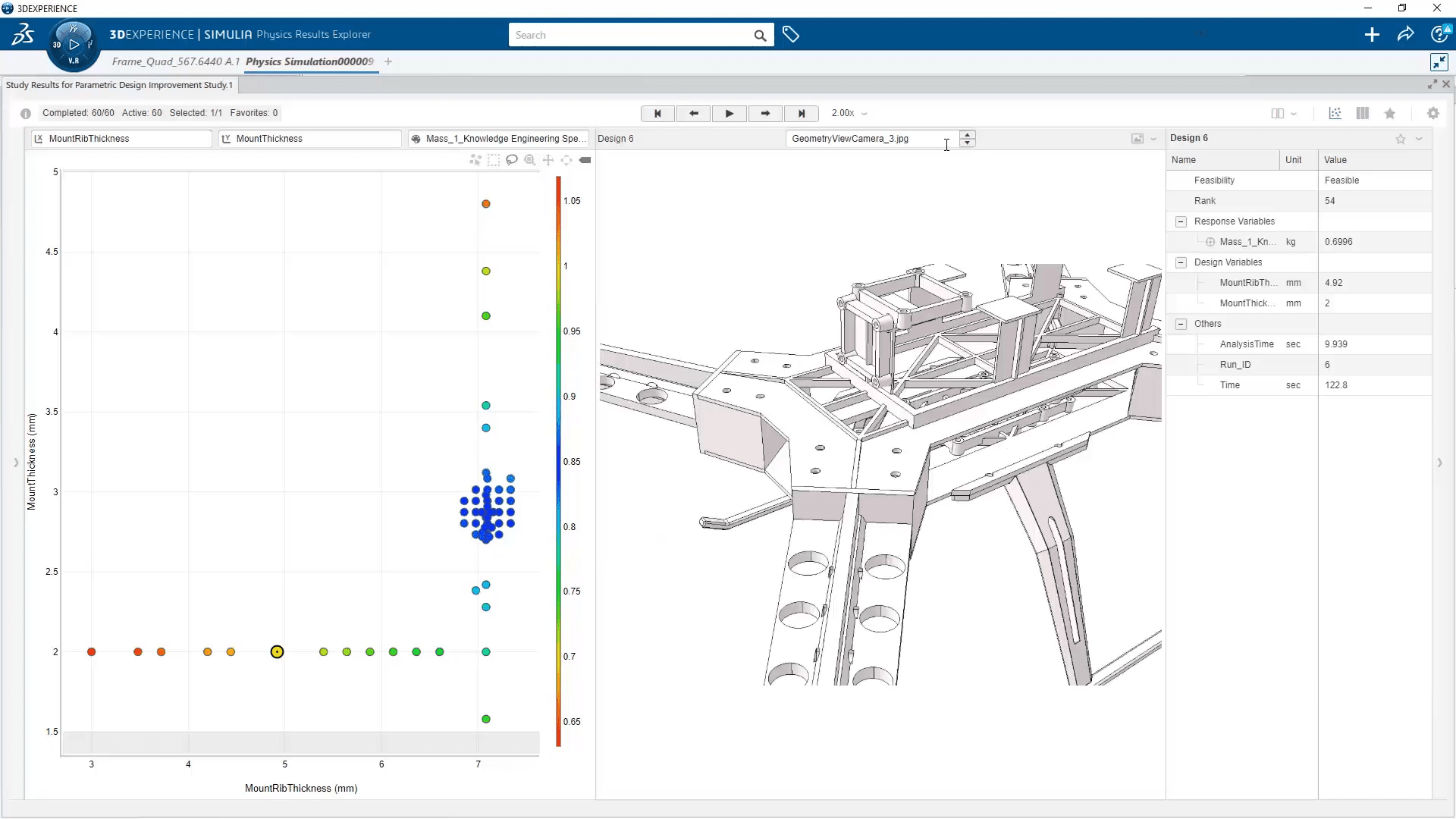
Task: Click the tag icon beside search
Action: [790, 35]
